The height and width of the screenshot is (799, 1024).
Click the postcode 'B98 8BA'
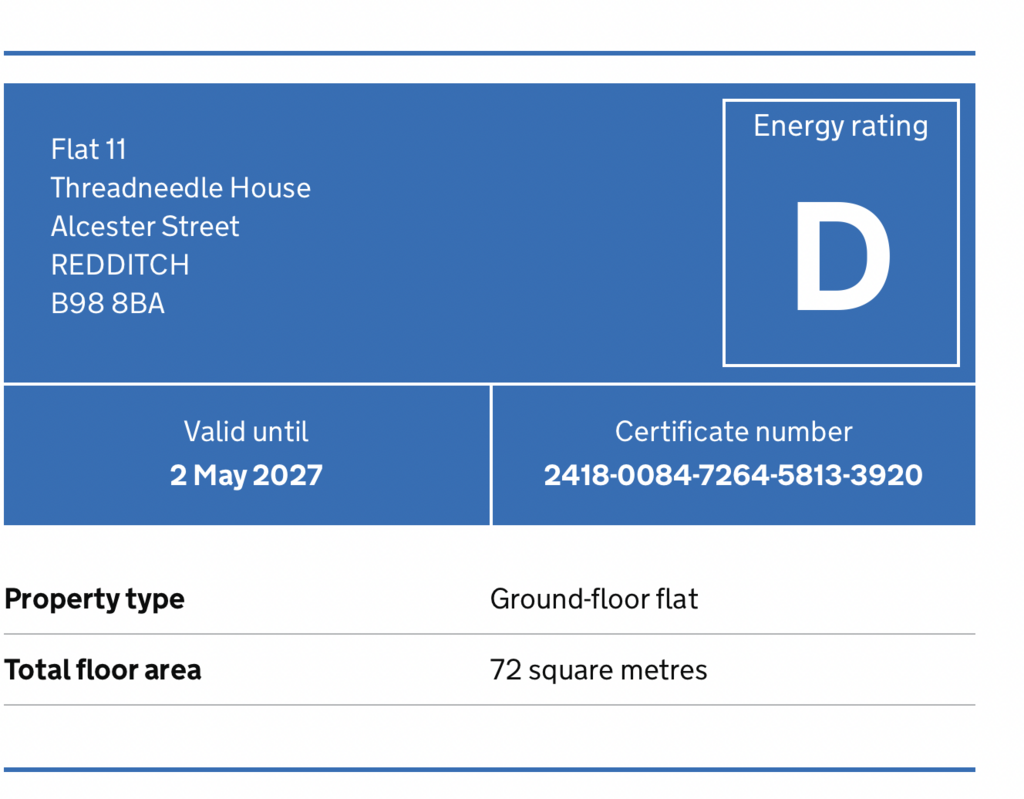coord(108,304)
